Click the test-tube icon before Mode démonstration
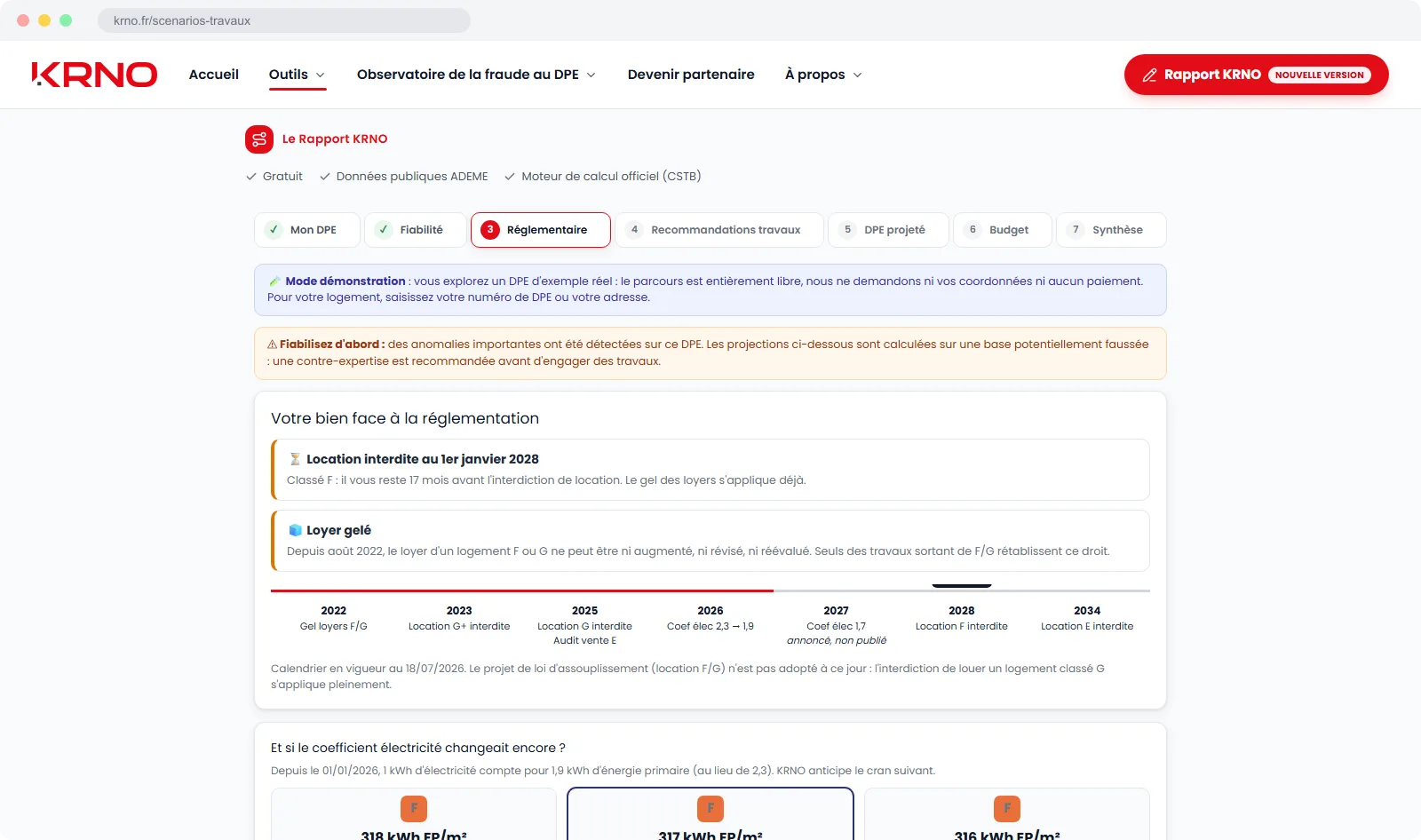 click(274, 281)
